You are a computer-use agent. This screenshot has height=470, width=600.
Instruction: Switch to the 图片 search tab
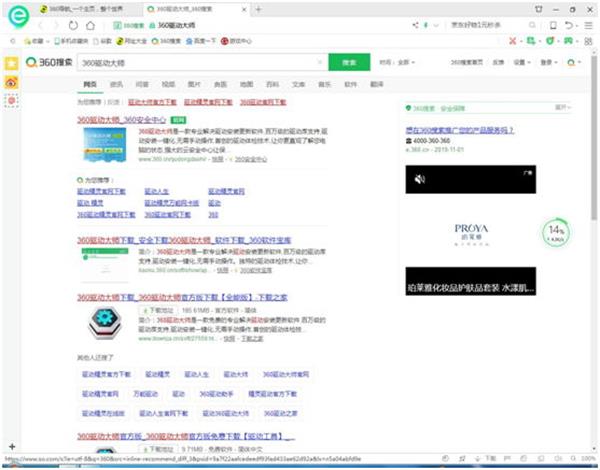pos(193,85)
